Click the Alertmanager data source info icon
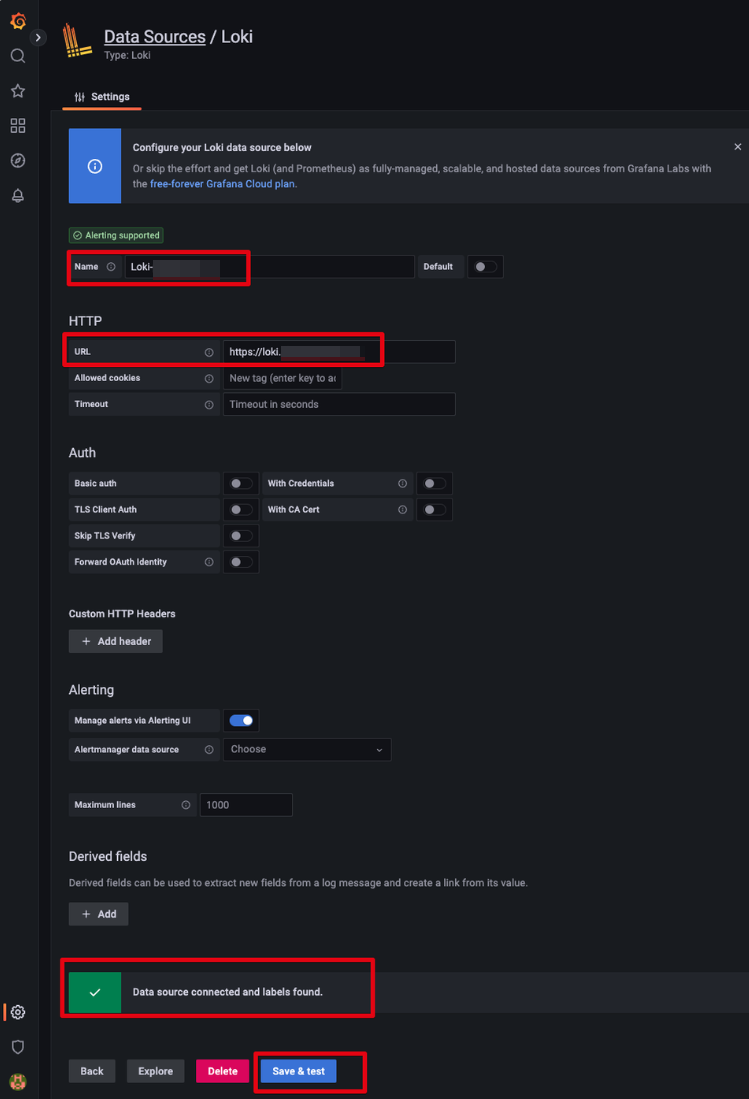The width and height of the screenshot is (749, 1099). tap(209, 750)
